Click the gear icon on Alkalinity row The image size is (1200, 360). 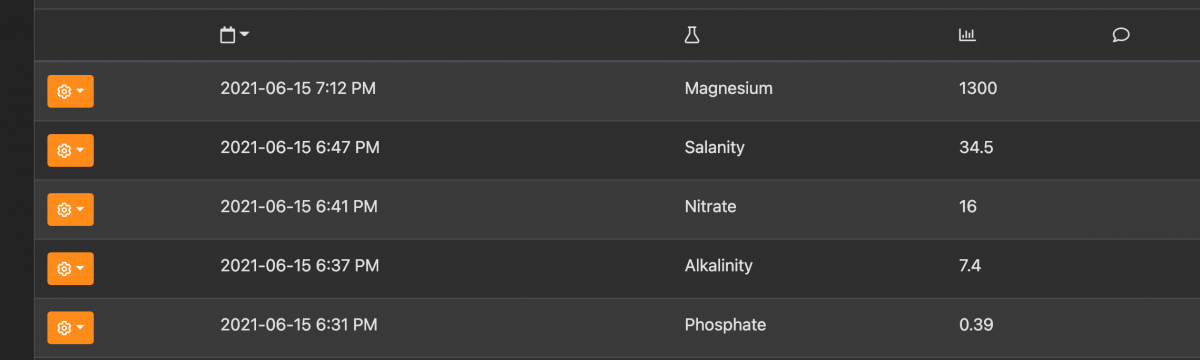(x=64, y=268)
